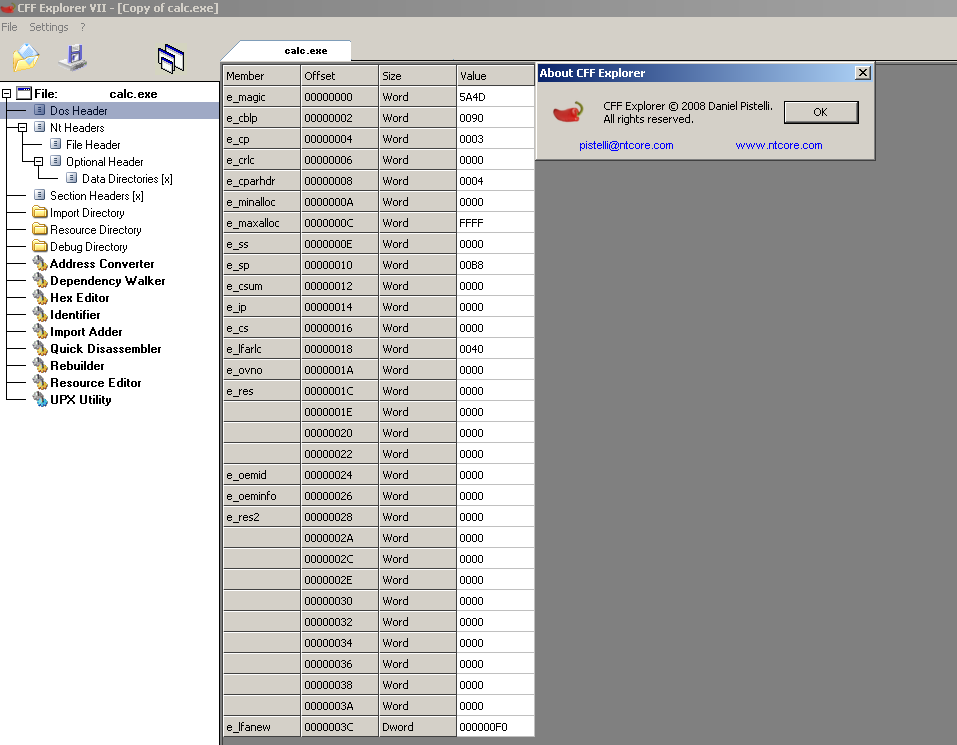This screenshot has width=957, height=745.
Task: Edit the e_magic value 5A4D
Action: point(495,97)
